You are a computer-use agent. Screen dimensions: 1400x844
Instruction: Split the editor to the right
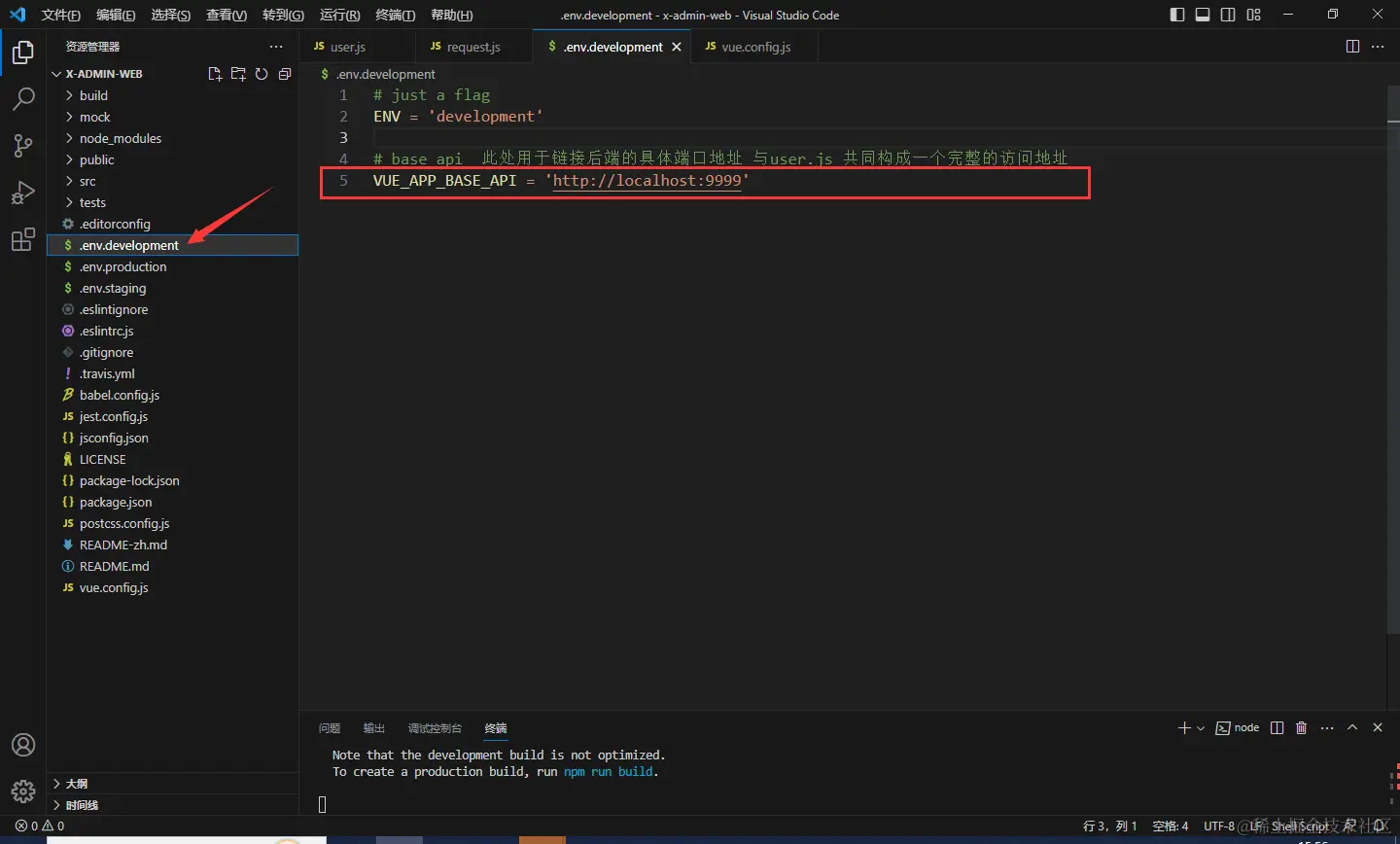click(x=1352, y=47)
